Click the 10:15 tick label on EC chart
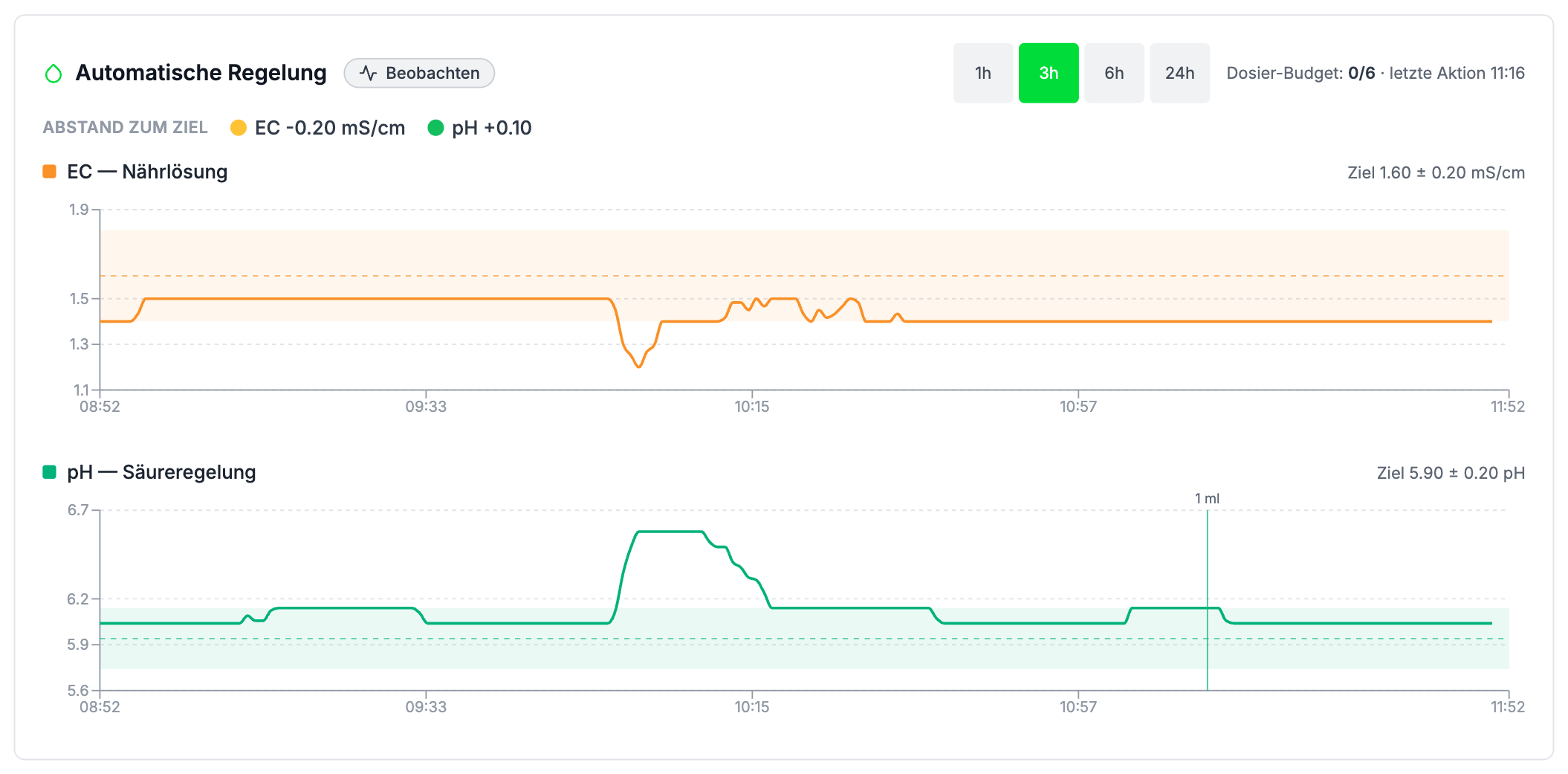1568x774 pixels. [752, 407]
